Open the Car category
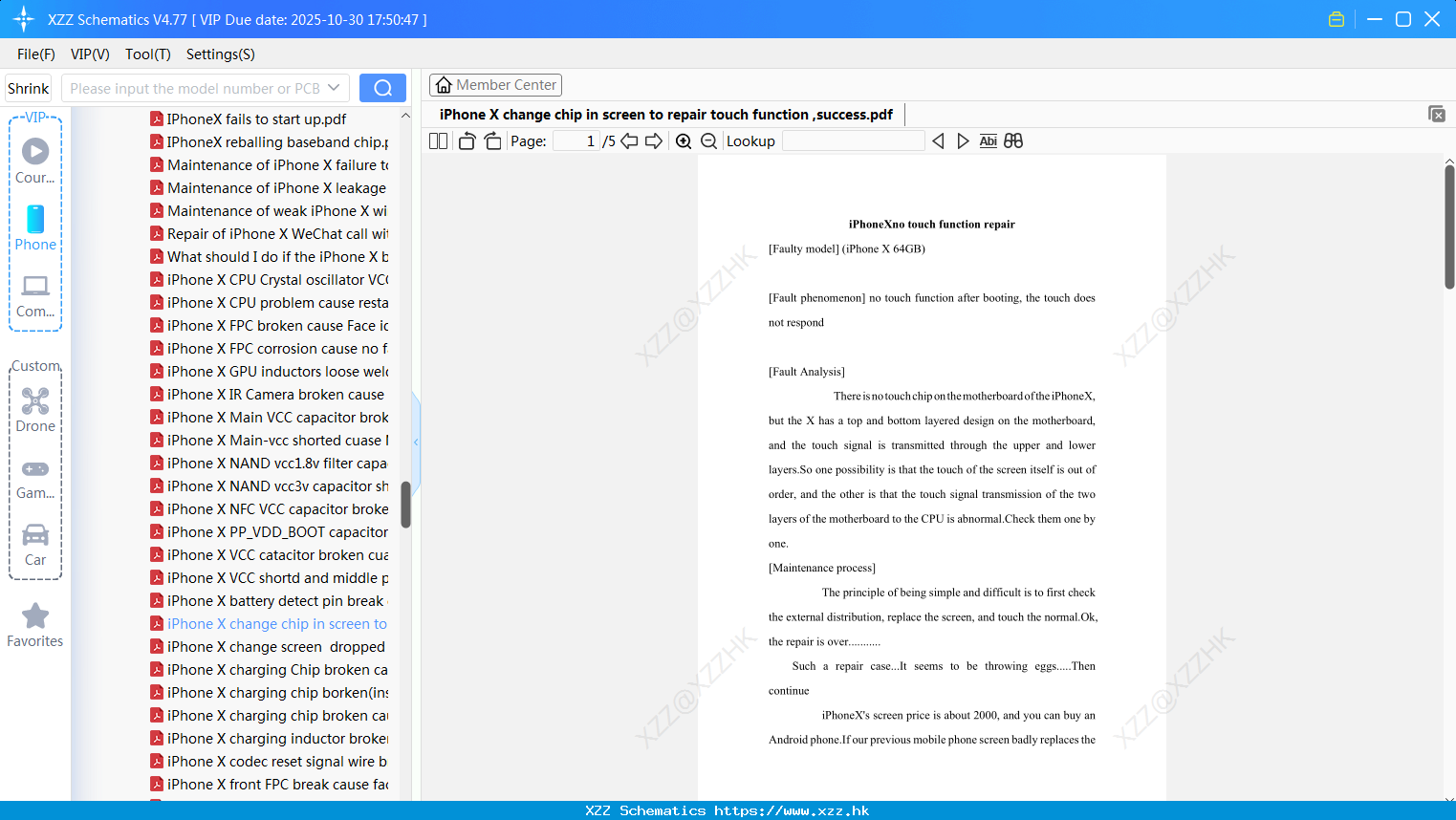 coord(35,545)
